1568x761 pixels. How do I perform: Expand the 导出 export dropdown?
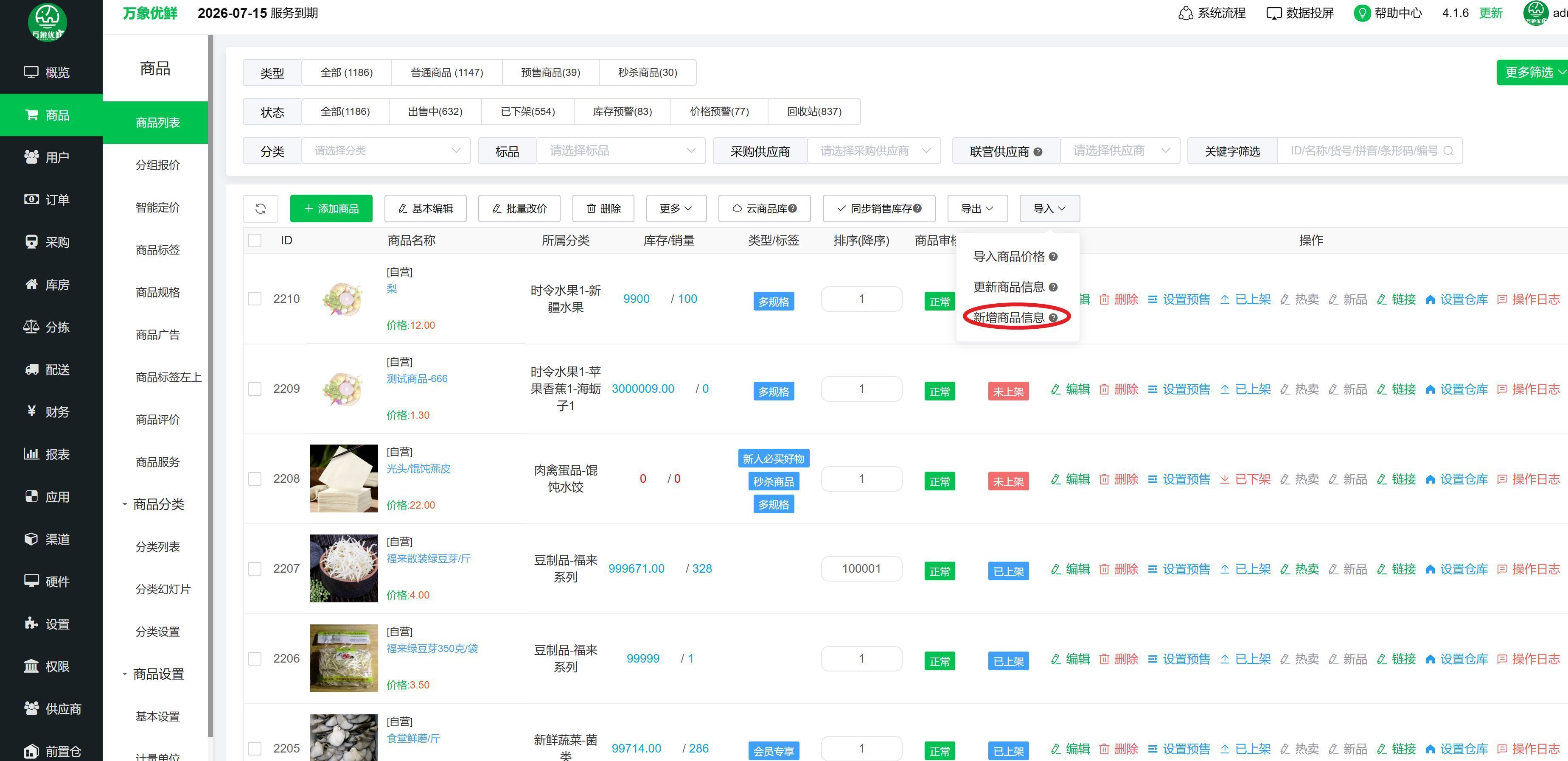tap(978, 209)
